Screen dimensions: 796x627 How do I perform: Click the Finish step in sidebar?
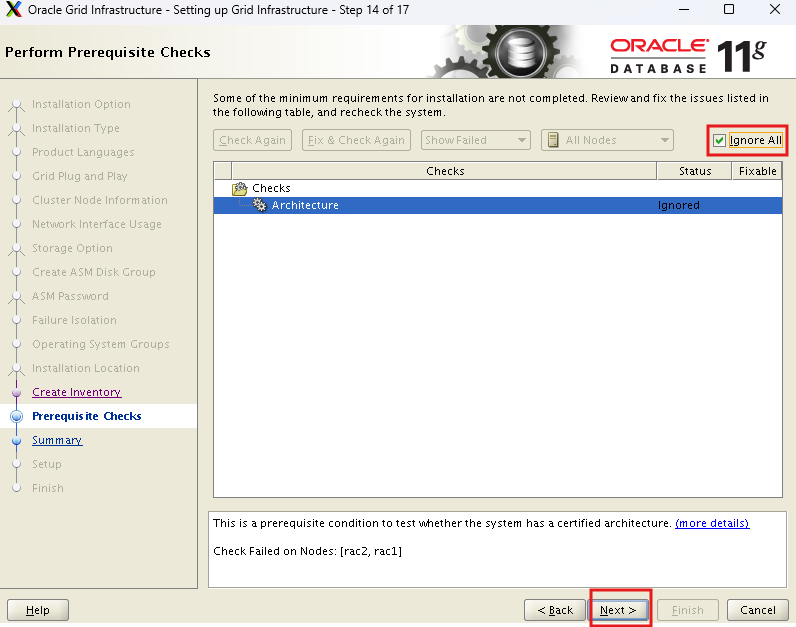(48, 488)
